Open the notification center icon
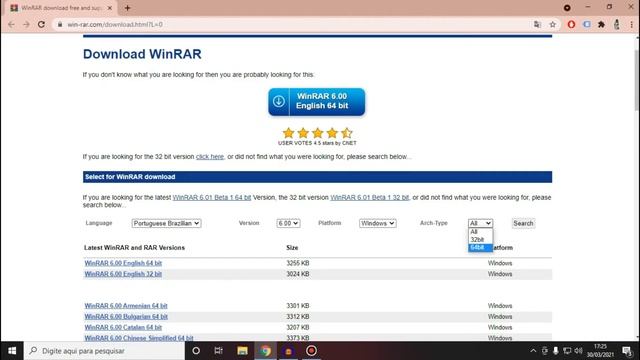The width and height of the screenshot is (640, 360). tap(627, 351)
